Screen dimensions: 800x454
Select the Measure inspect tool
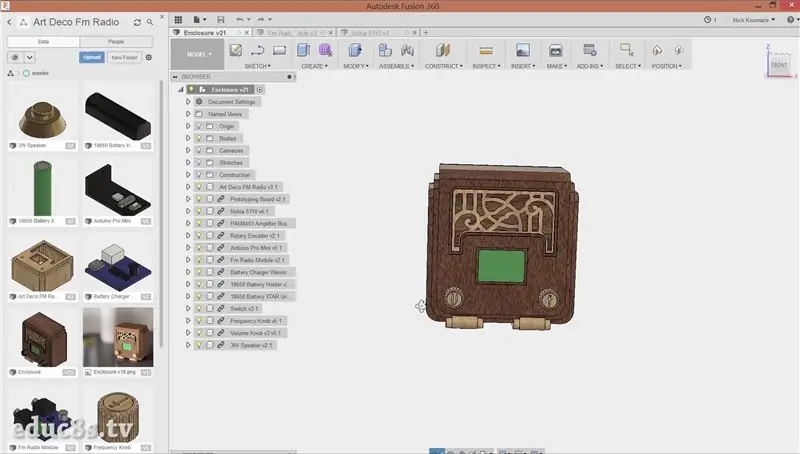[486, 50]
